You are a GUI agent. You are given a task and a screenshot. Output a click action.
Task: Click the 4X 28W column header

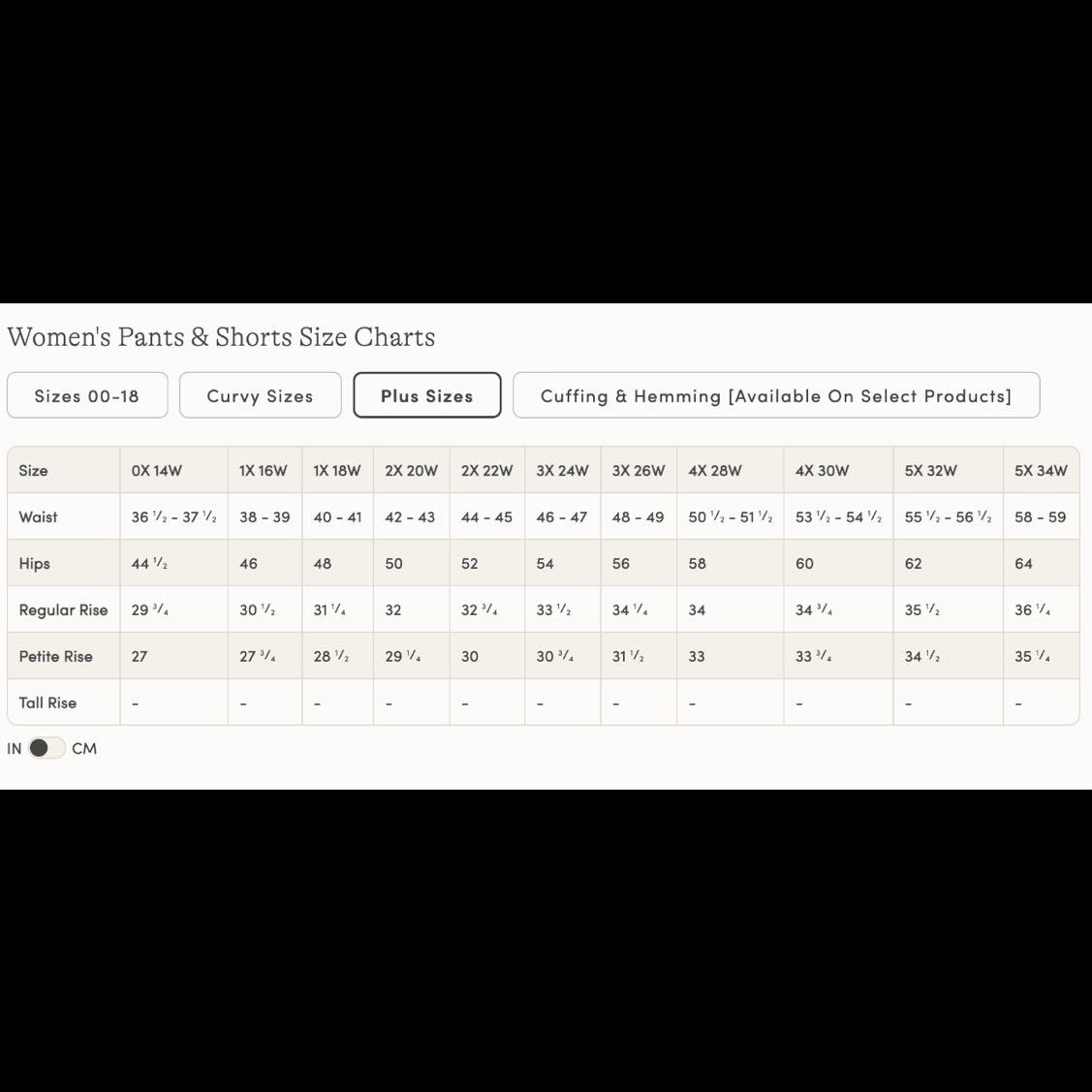click(715, 471)
